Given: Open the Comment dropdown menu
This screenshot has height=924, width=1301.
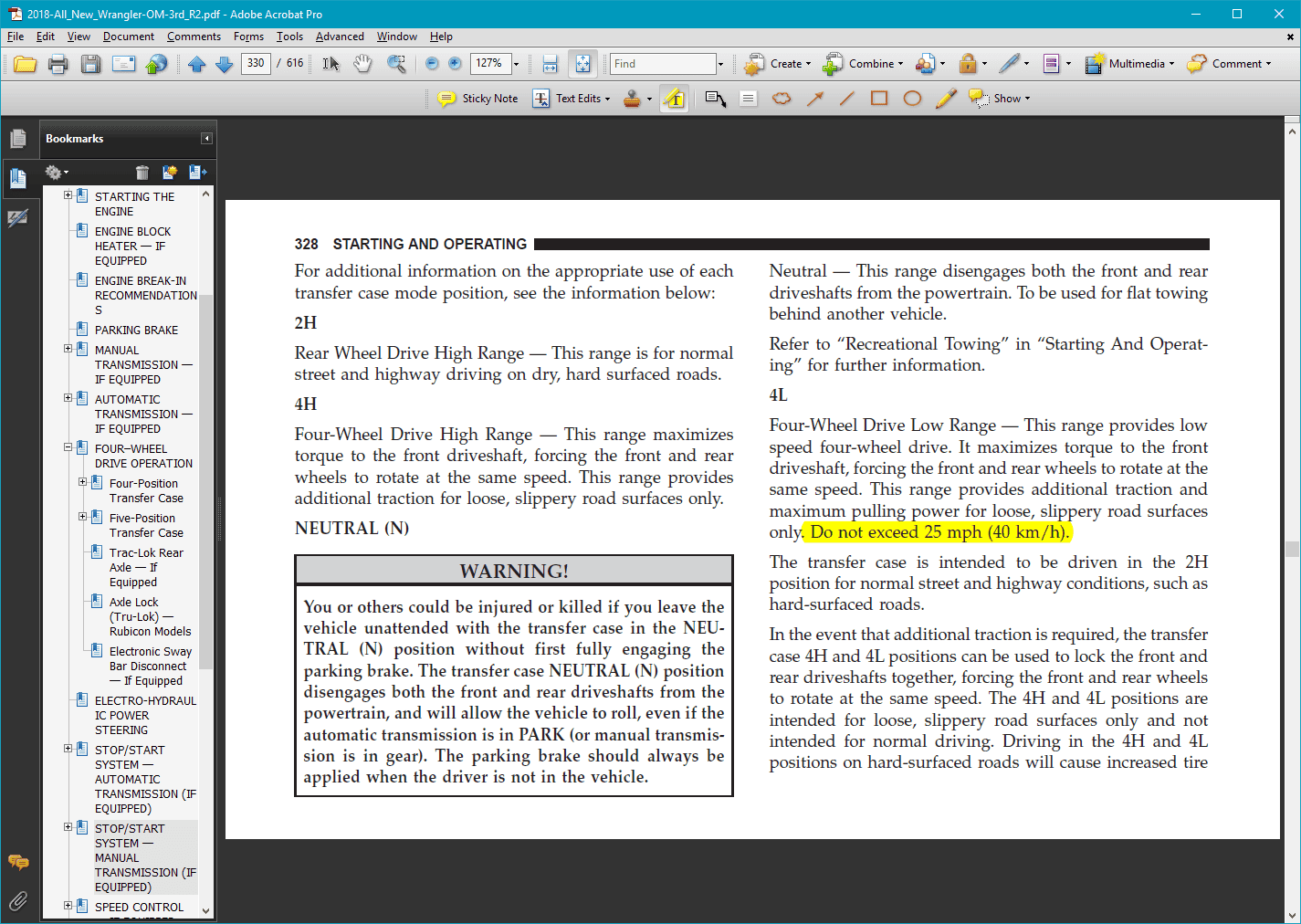Looking at the screenshot, I should pyautogui.click(x=1229, y=64).
